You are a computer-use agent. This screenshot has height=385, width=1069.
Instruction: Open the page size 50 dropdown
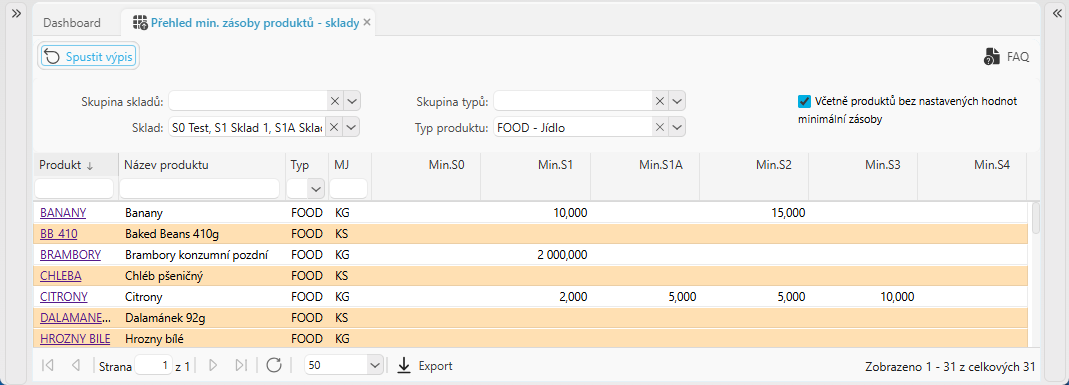376,366
